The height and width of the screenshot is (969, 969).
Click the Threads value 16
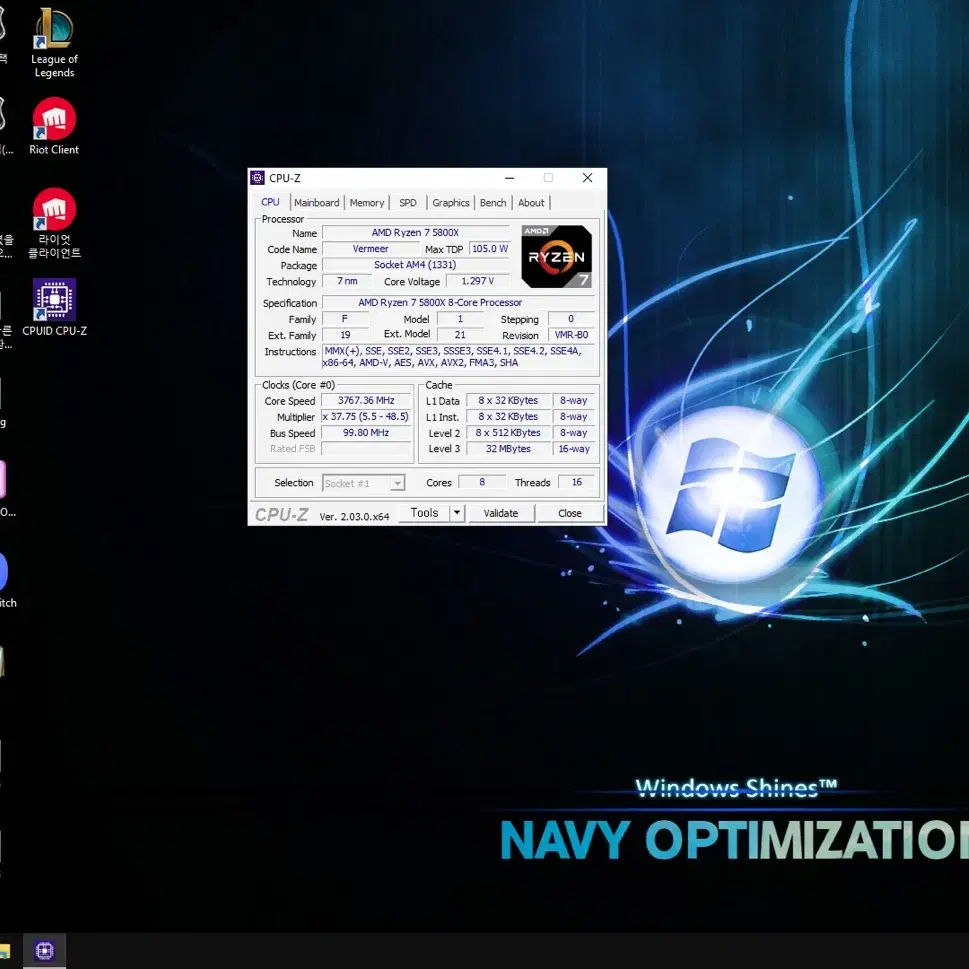point(576,482)
